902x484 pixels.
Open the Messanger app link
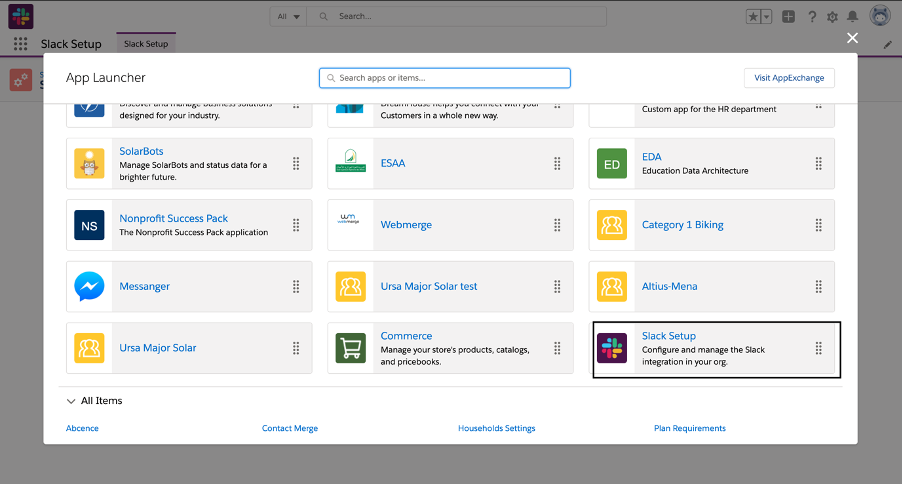[144, 287]
